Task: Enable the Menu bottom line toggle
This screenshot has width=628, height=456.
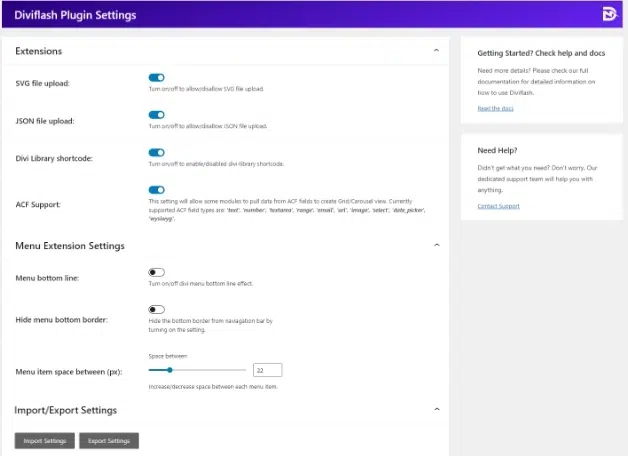Action: click(157, 272)
